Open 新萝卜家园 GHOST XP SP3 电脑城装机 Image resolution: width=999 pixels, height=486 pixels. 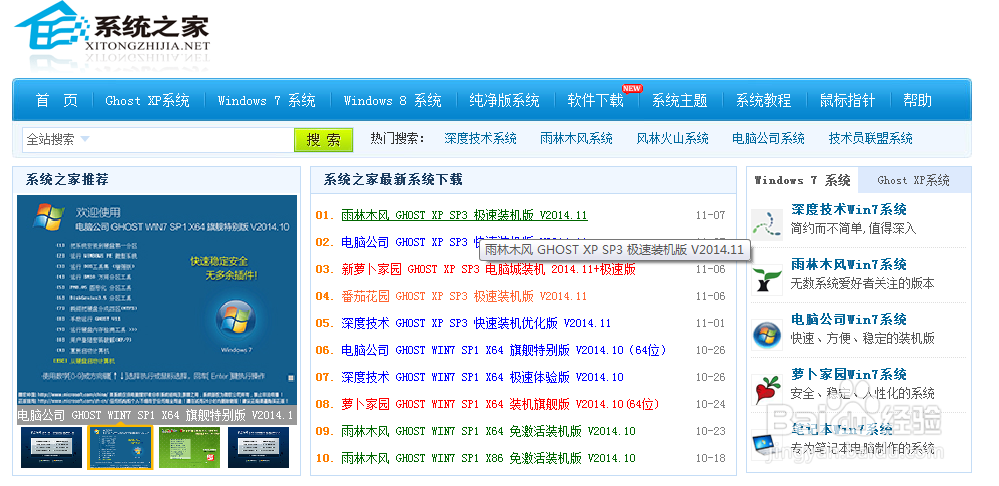(x=488, y=269)
